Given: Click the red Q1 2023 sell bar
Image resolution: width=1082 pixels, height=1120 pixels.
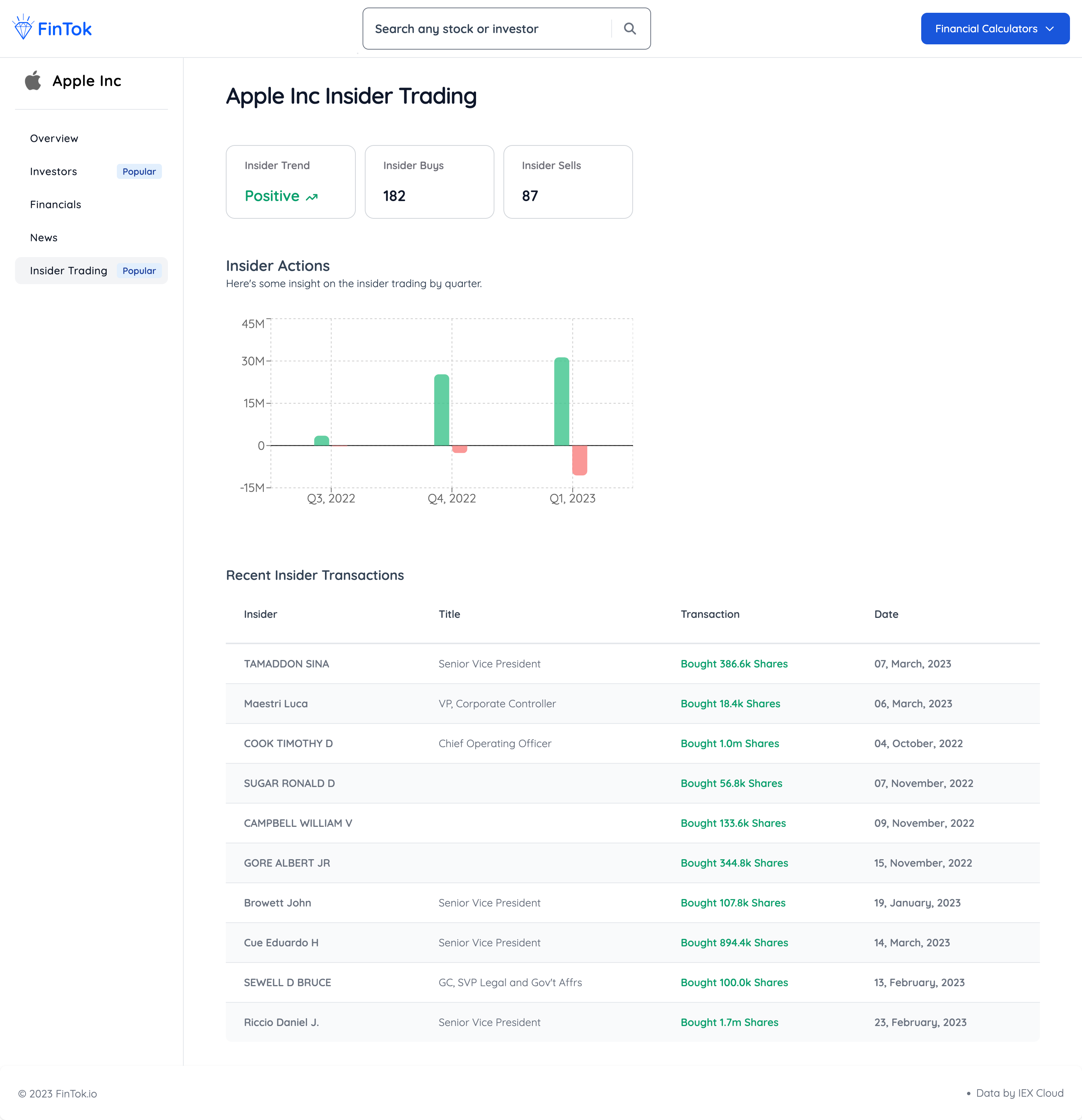Looking at the screenshot, I should [579, 460].
